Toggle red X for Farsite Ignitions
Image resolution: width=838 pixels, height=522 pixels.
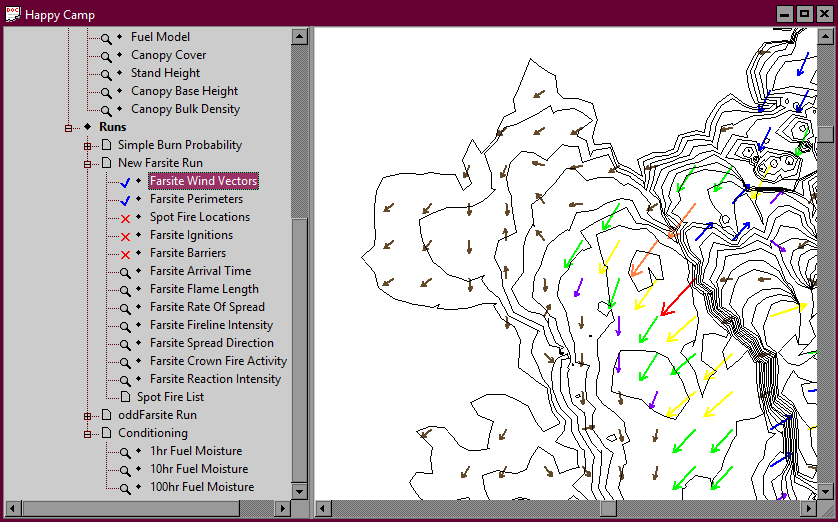(x=125, y=237)
